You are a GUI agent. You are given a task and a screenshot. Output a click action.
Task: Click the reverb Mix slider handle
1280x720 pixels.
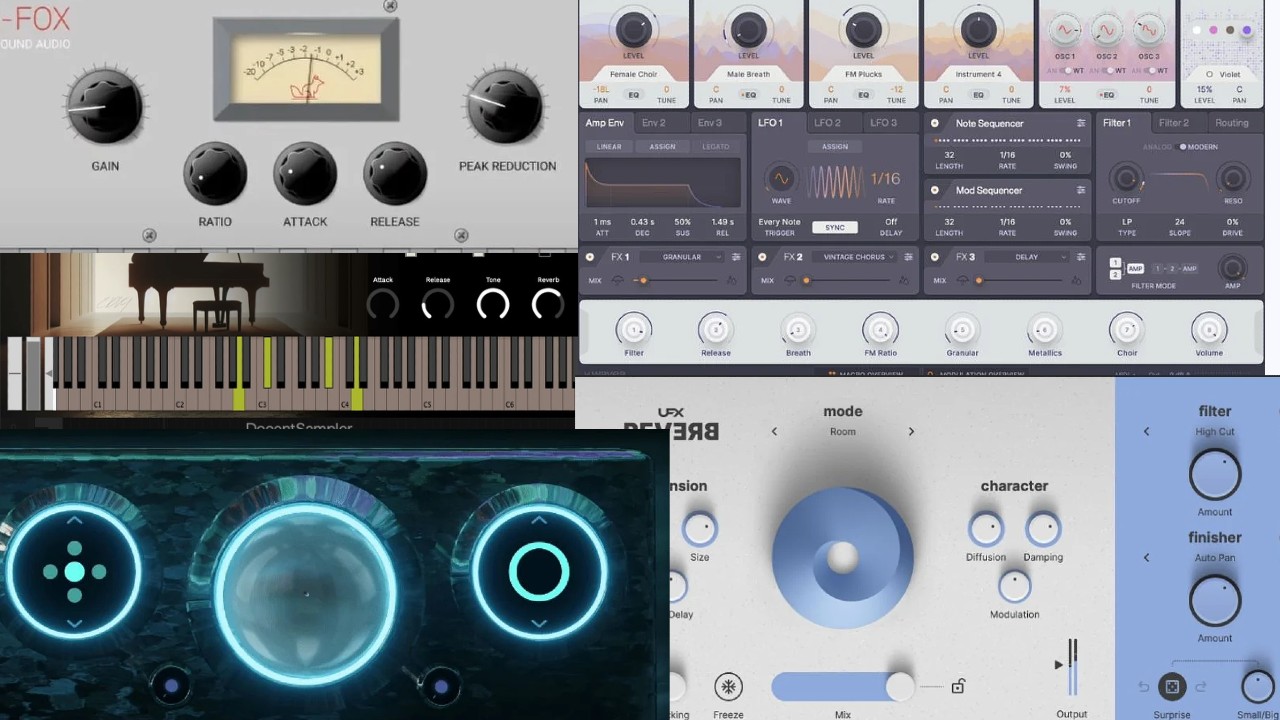coord(900,686)
